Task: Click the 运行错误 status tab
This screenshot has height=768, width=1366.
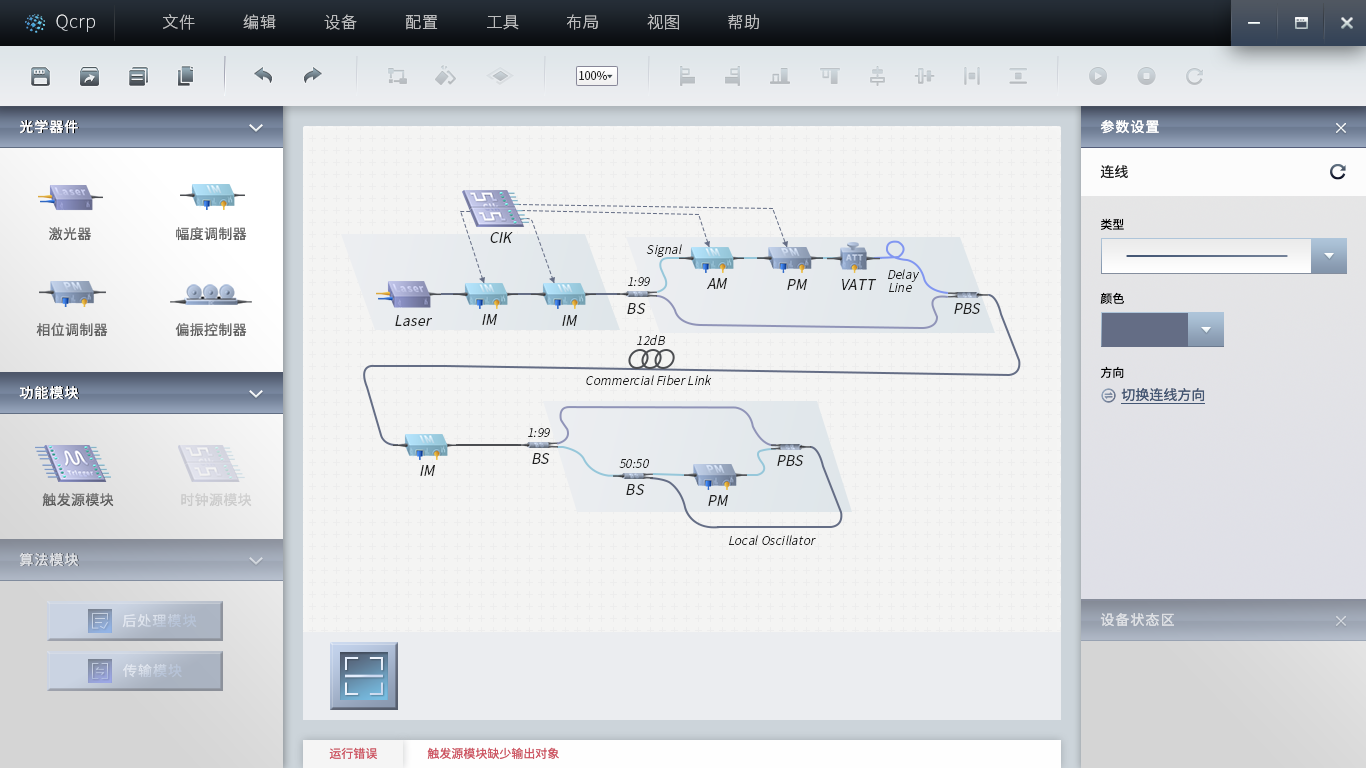Action: pyautogui.click(x=353, y=754)
